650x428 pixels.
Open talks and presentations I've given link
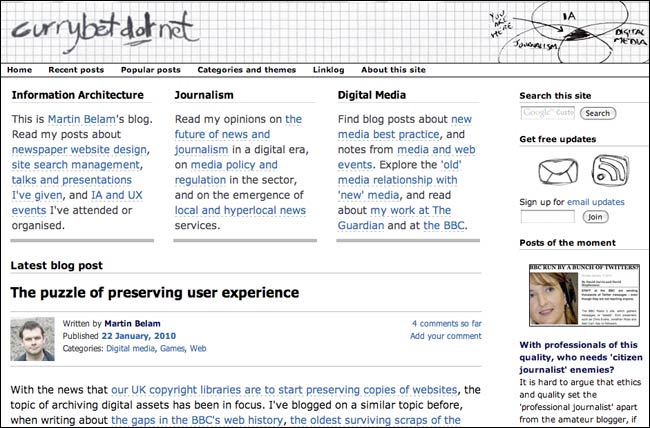(72, 187)
